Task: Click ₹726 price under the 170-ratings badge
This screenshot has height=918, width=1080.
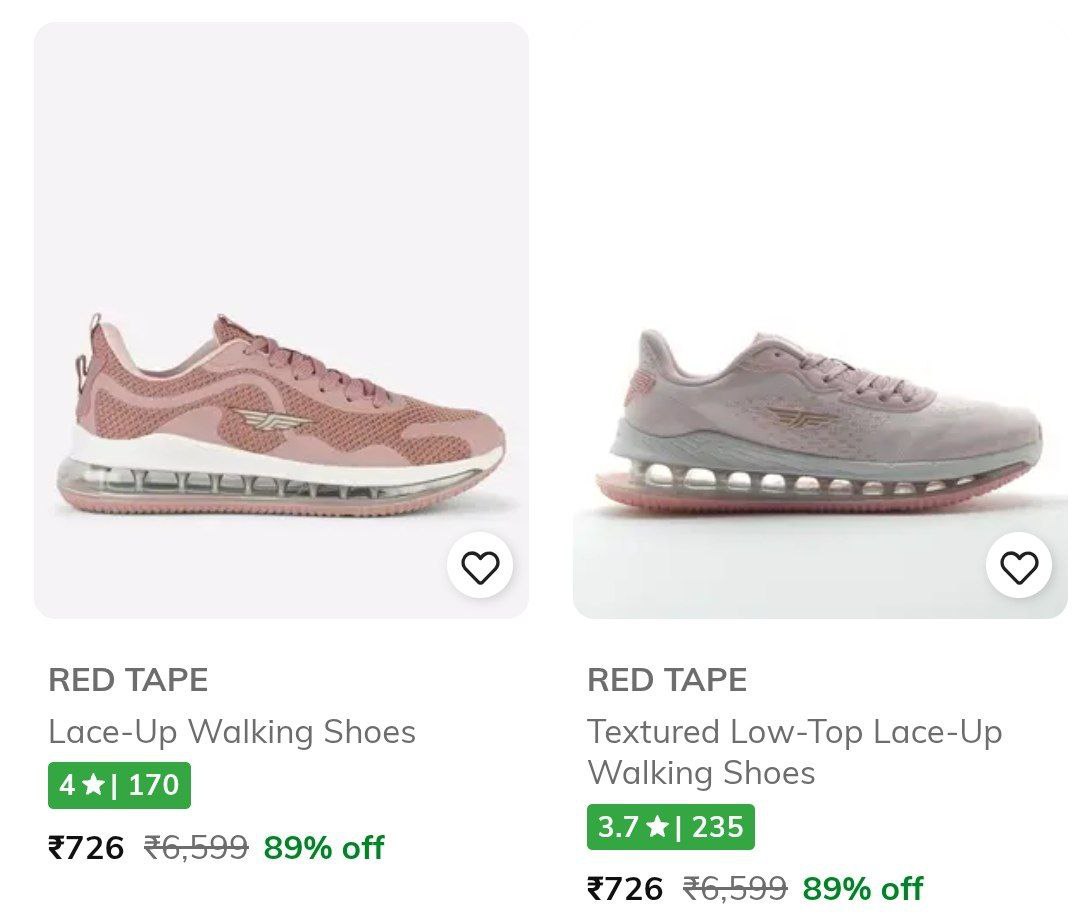Action: (x=86, y=848)
